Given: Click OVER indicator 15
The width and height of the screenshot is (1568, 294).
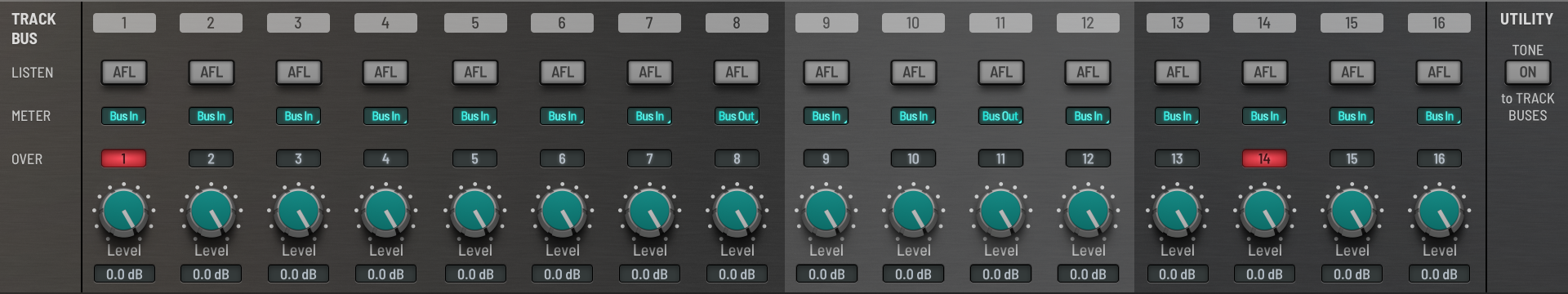Looking at the screenshot, I should (1352, 158).
